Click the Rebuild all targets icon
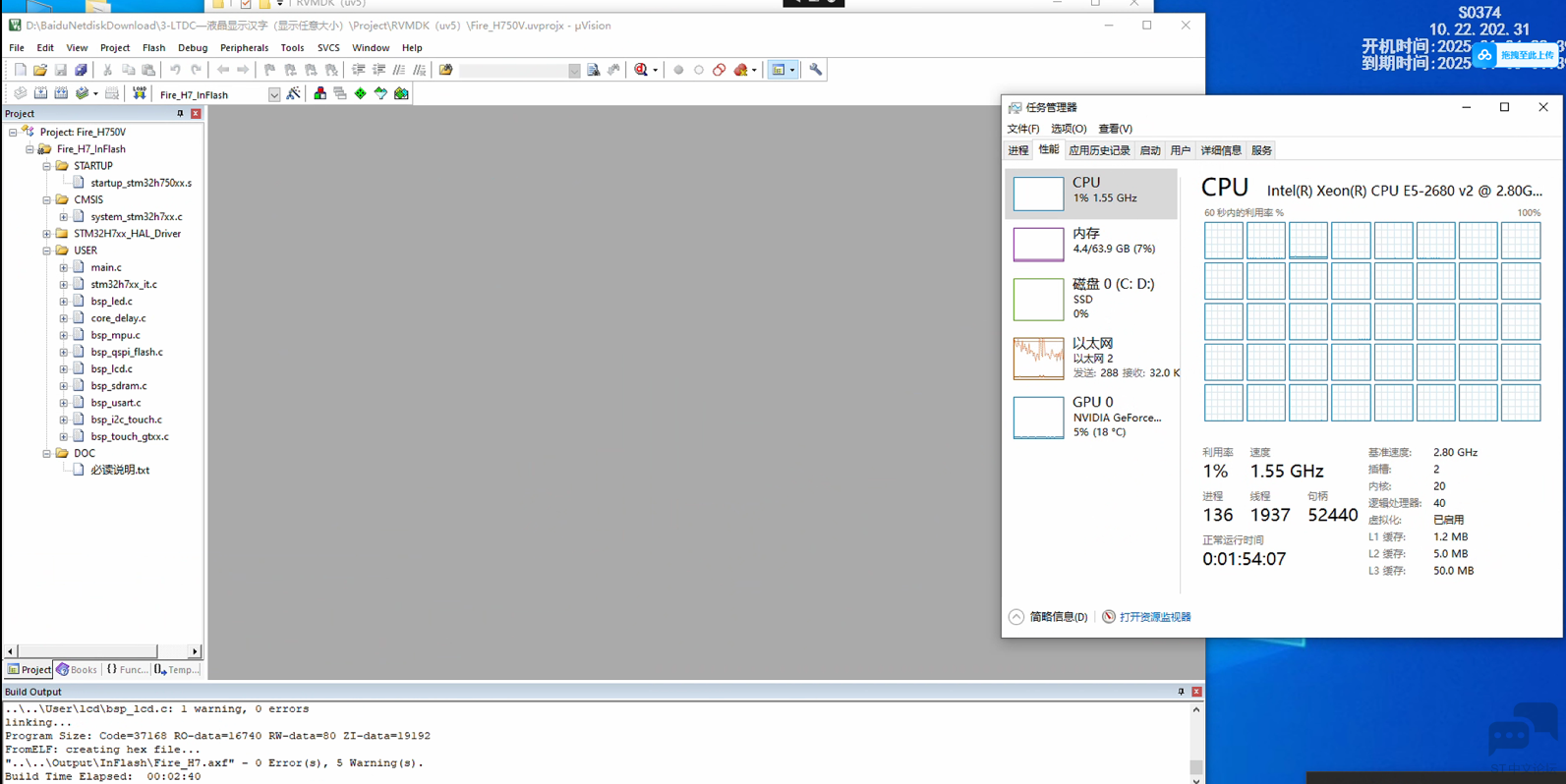1566x784 pixels. pyautogui.click(x=61, y=93)
